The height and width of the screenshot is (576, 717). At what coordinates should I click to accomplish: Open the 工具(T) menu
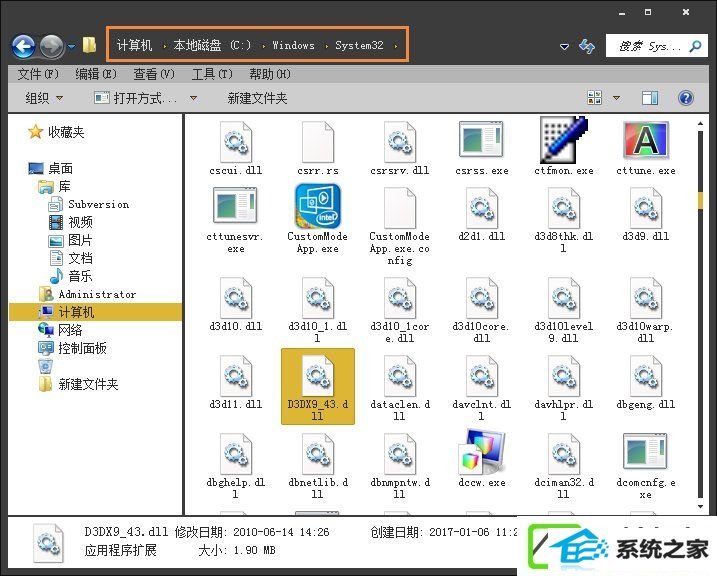coord(212,74)
